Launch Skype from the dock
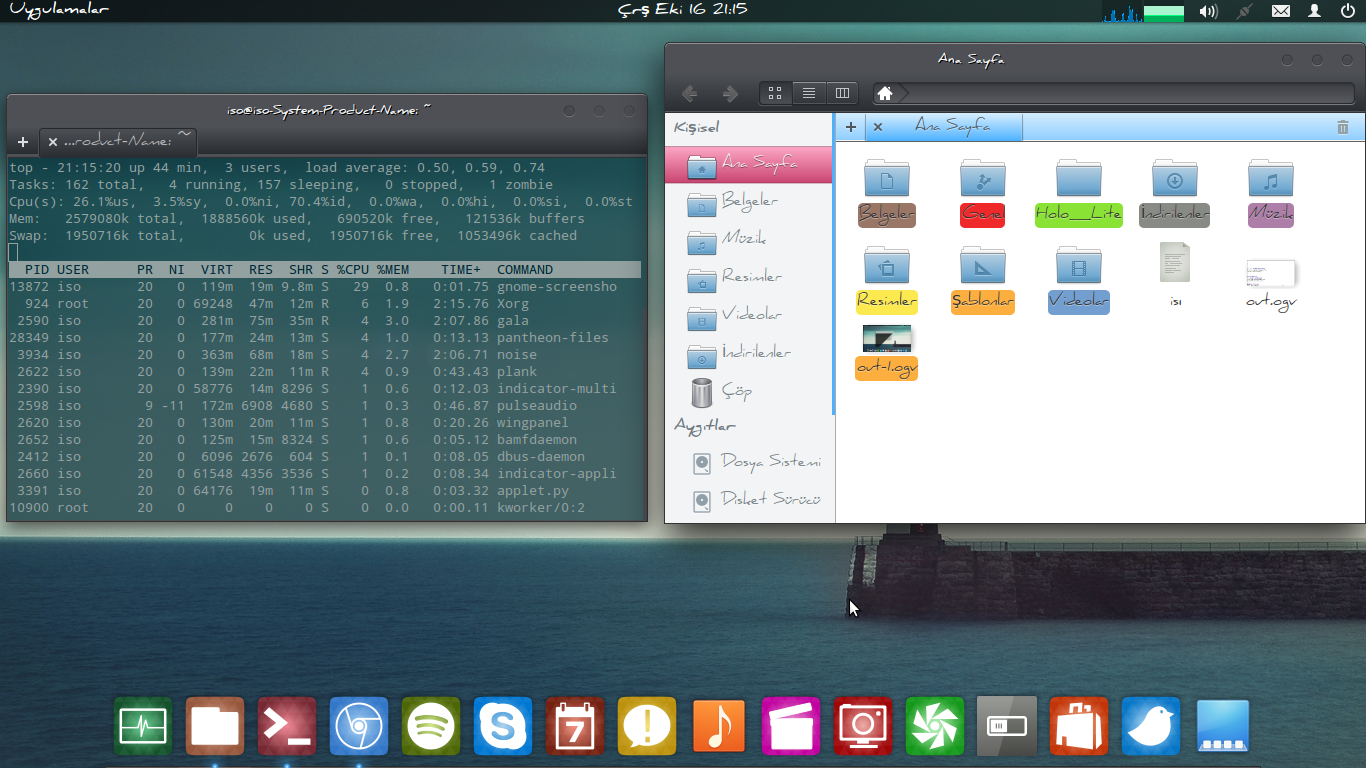The width and height of the screenshot is (1366, 768). pos(503,726)
